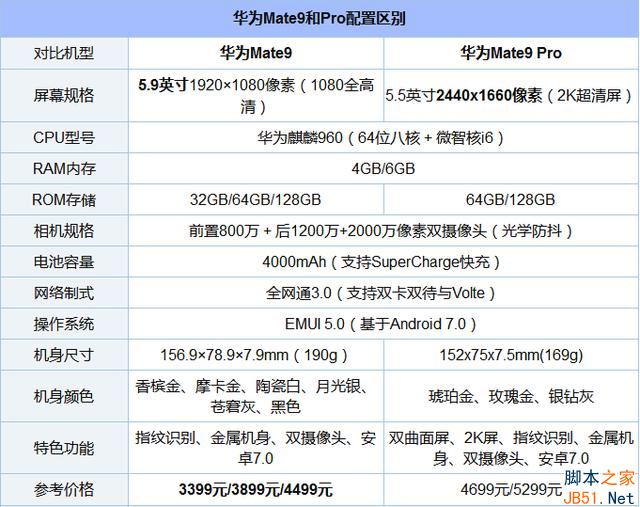Click the Mate9 指纹识别、金属机身 features cell
Image resolution: width=640 pixels, height=507 pixels.
point(256,448)
